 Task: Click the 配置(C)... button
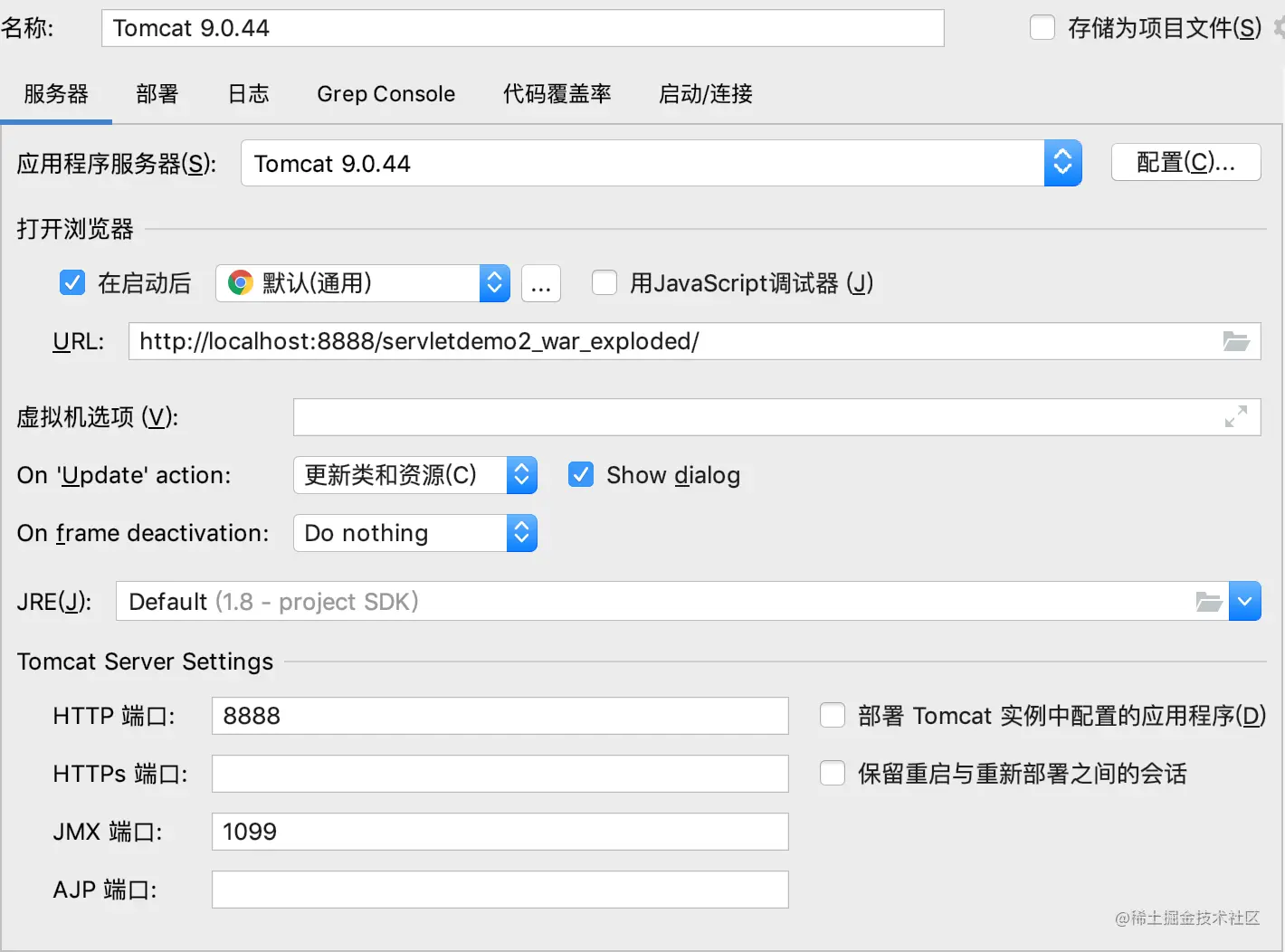1185,162
